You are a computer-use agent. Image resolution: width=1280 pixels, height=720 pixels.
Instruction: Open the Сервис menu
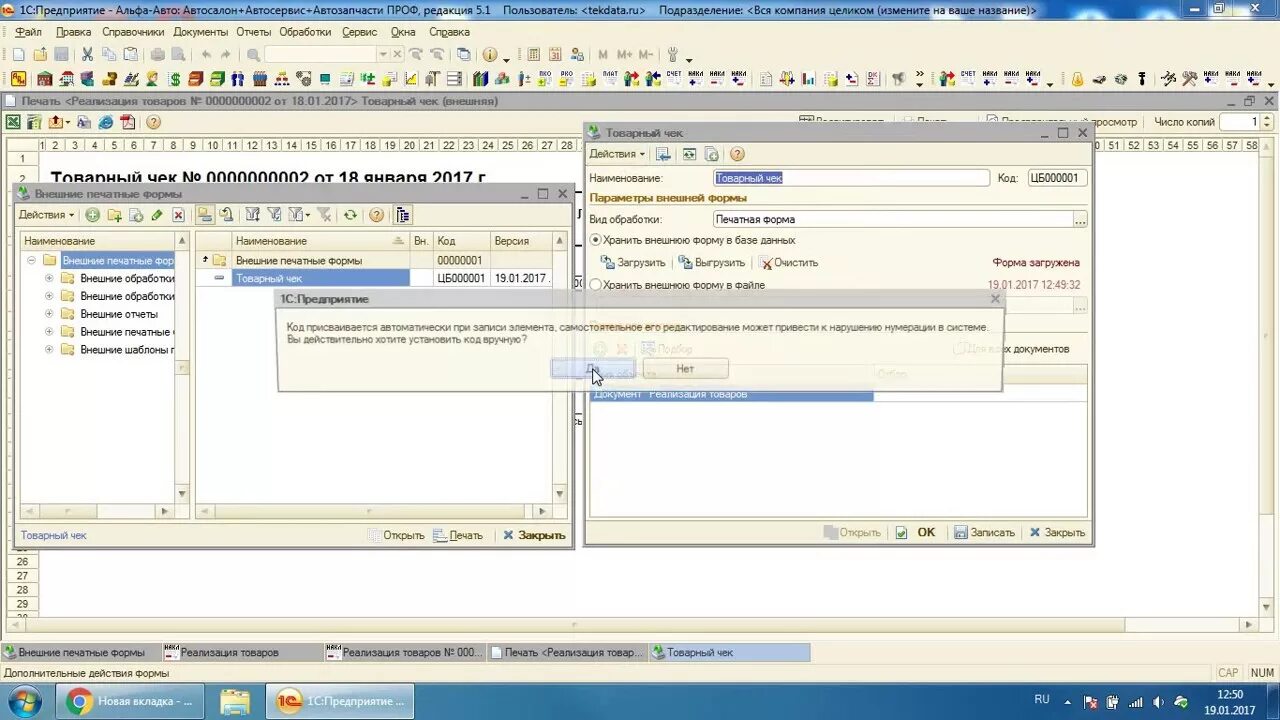click(x=360, y=32)
